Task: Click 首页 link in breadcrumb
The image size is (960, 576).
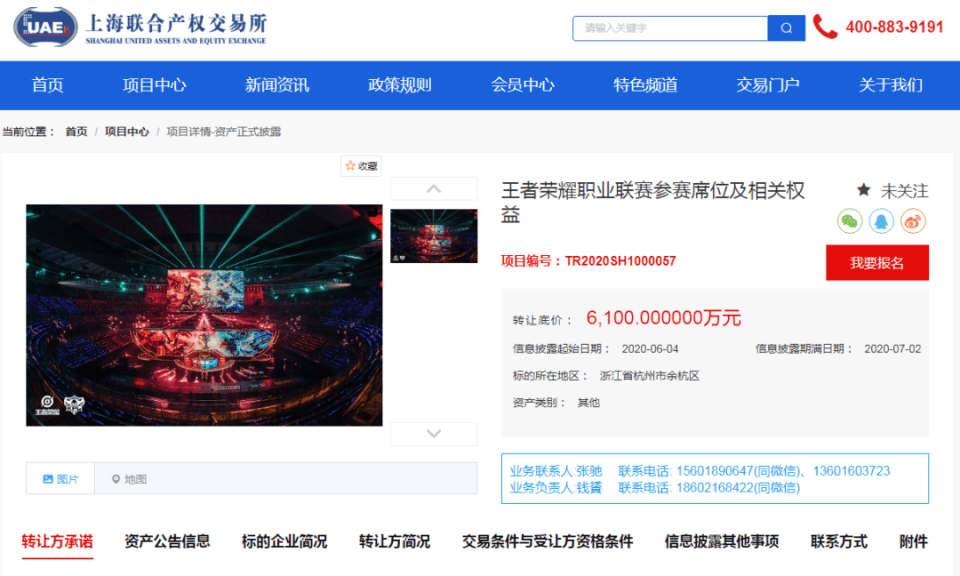Action: pos(77,132)
